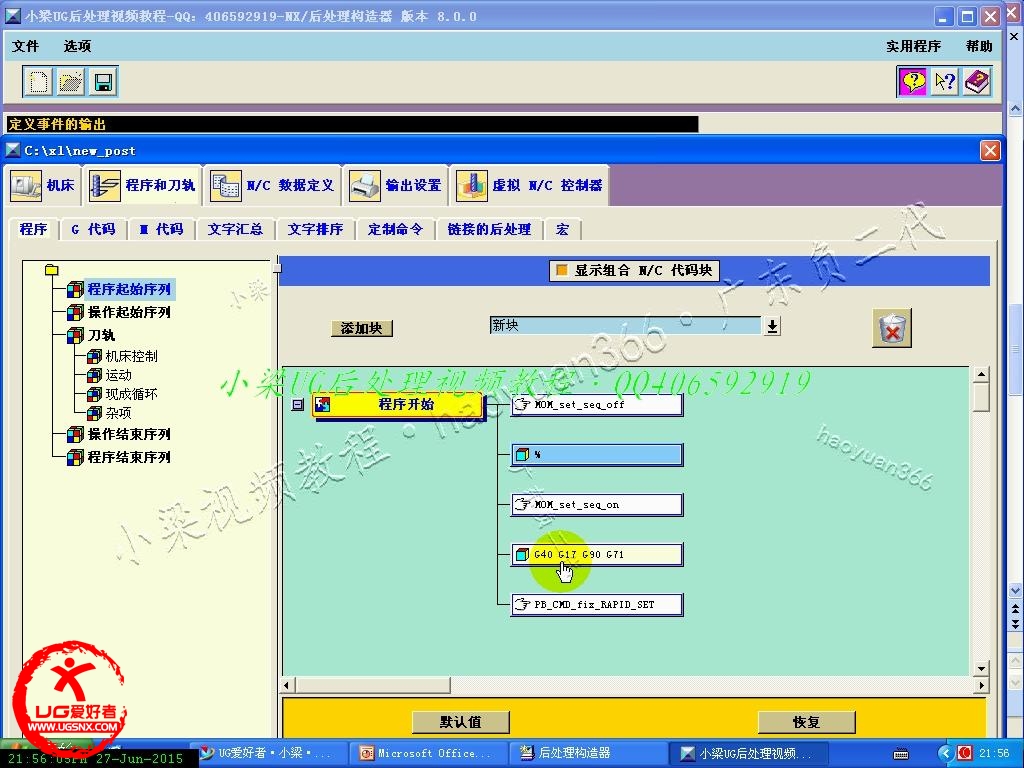Switch to the 链接的后处理 sub-tab

(489, 229)
